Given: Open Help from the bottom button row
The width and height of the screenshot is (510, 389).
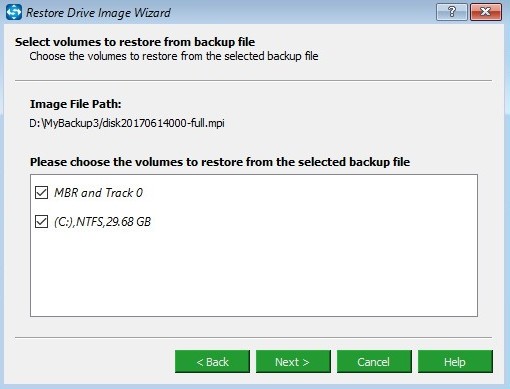Looking at the screenshot, I should click(x=455, y=362).
